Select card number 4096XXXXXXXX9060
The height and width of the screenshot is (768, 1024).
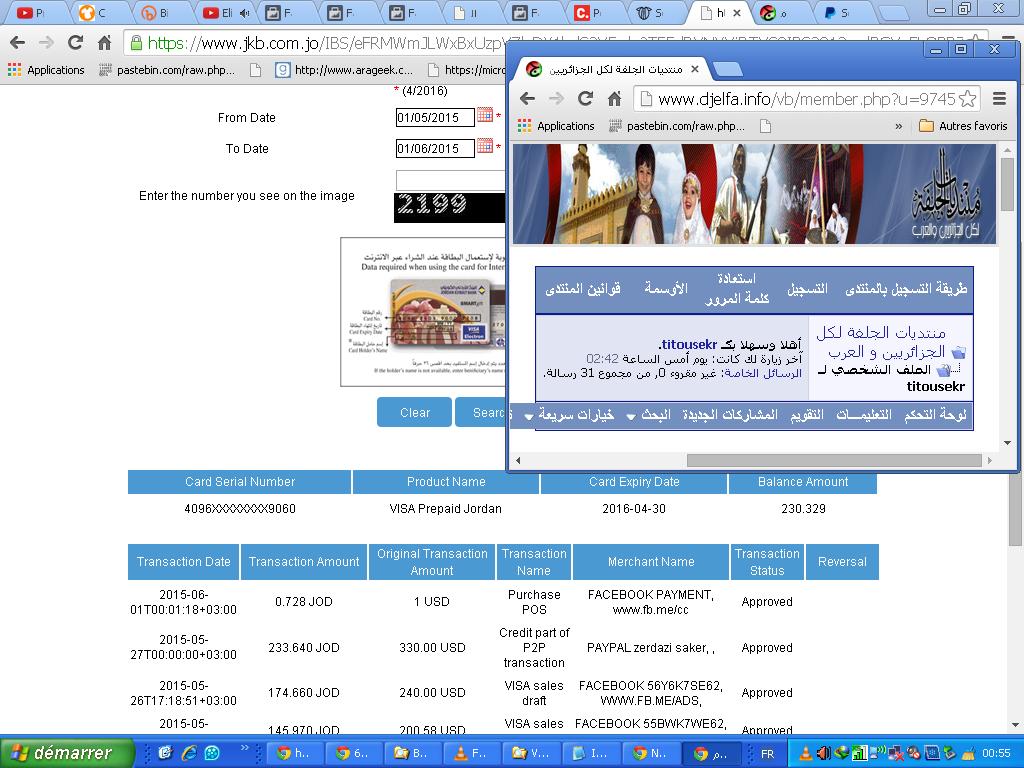pyautogui.click(x=240, y=509)
